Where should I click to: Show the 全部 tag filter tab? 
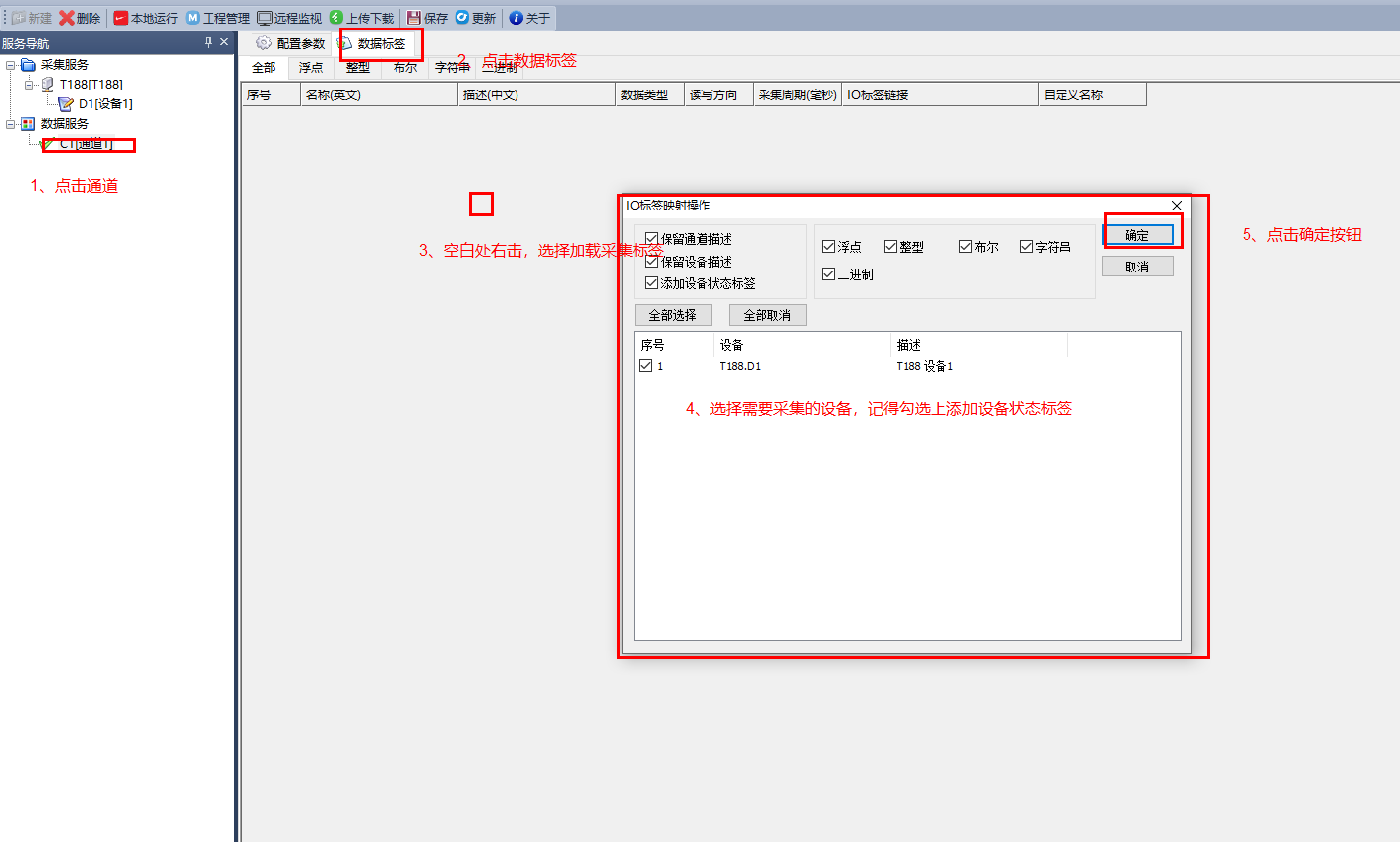[x=264, y=68]
